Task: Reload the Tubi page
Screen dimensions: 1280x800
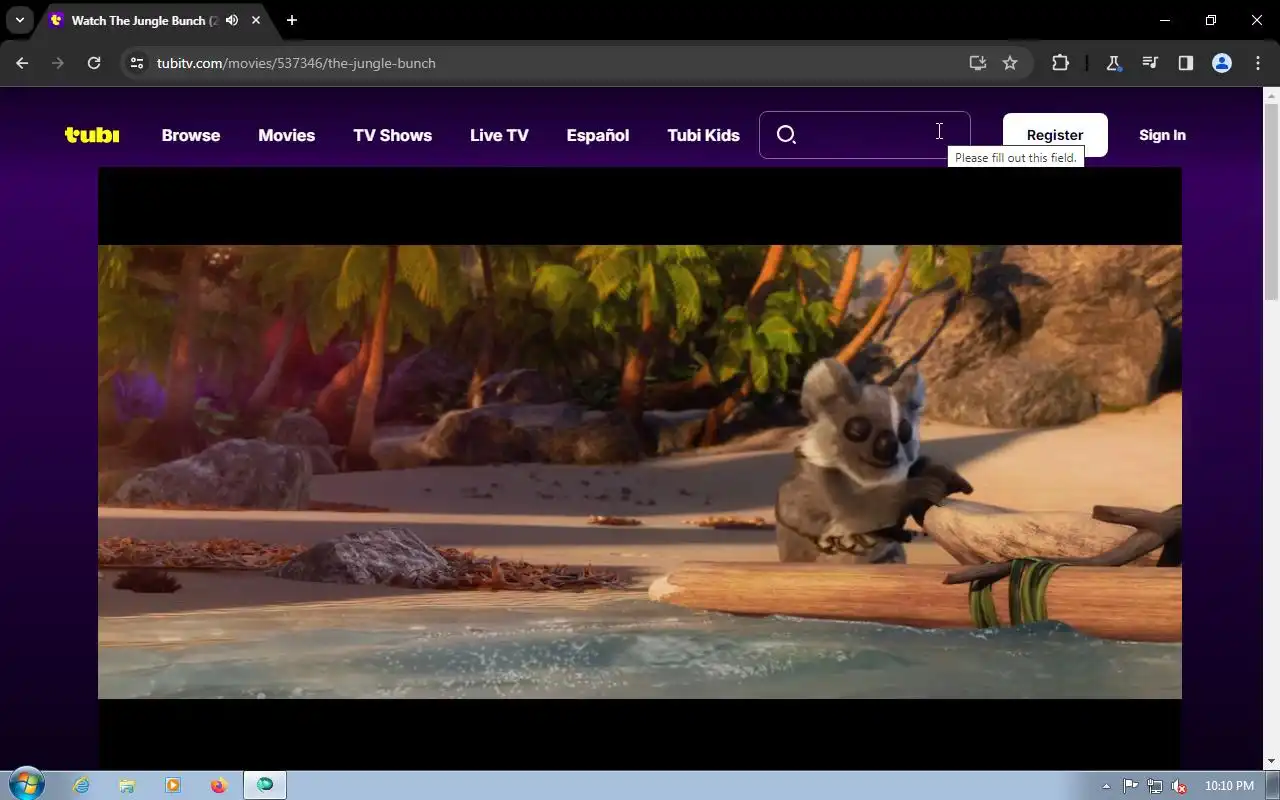Action: pyautogui.click(x=94, y=63)
